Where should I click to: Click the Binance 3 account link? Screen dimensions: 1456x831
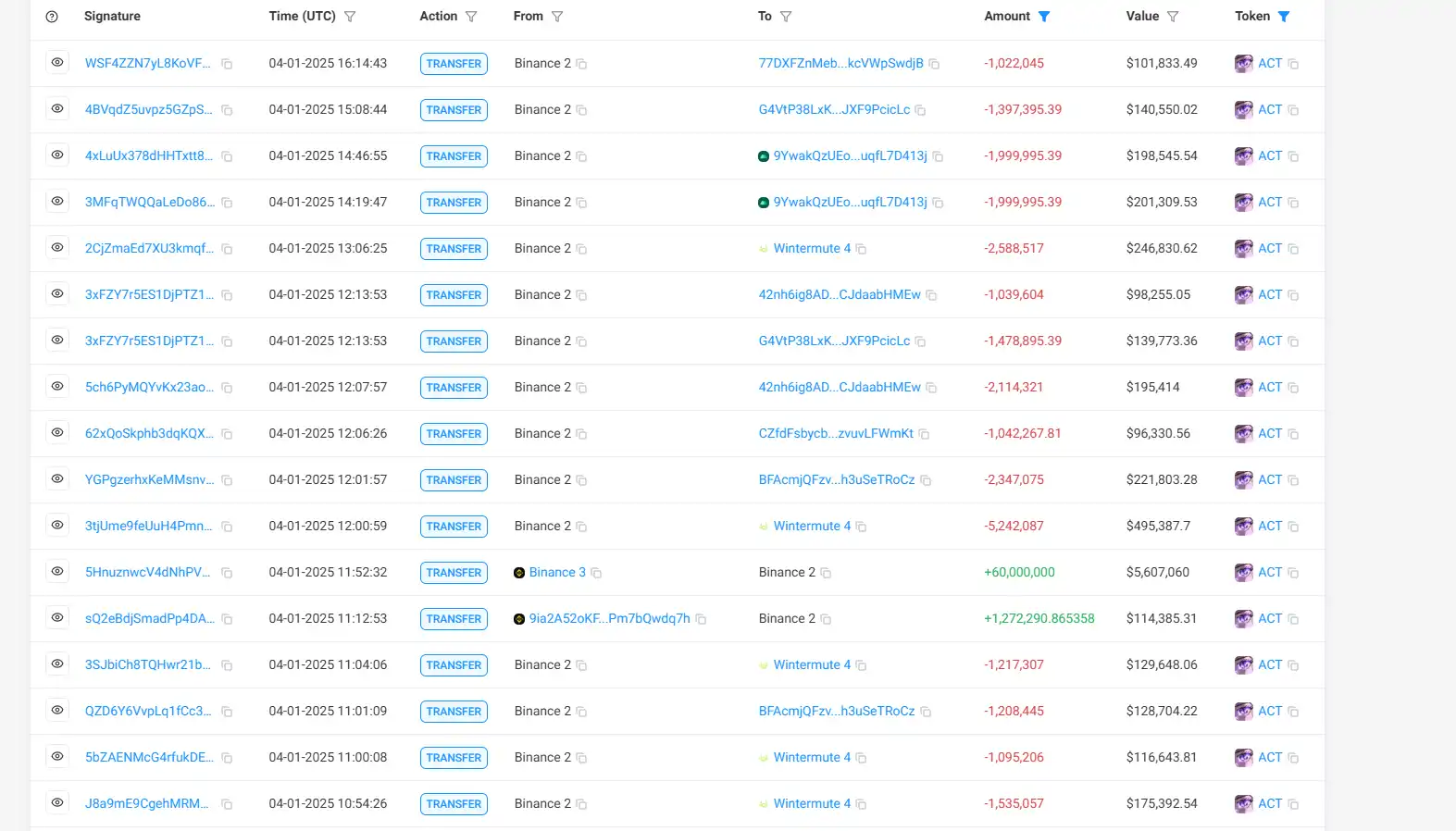[557, 572]
